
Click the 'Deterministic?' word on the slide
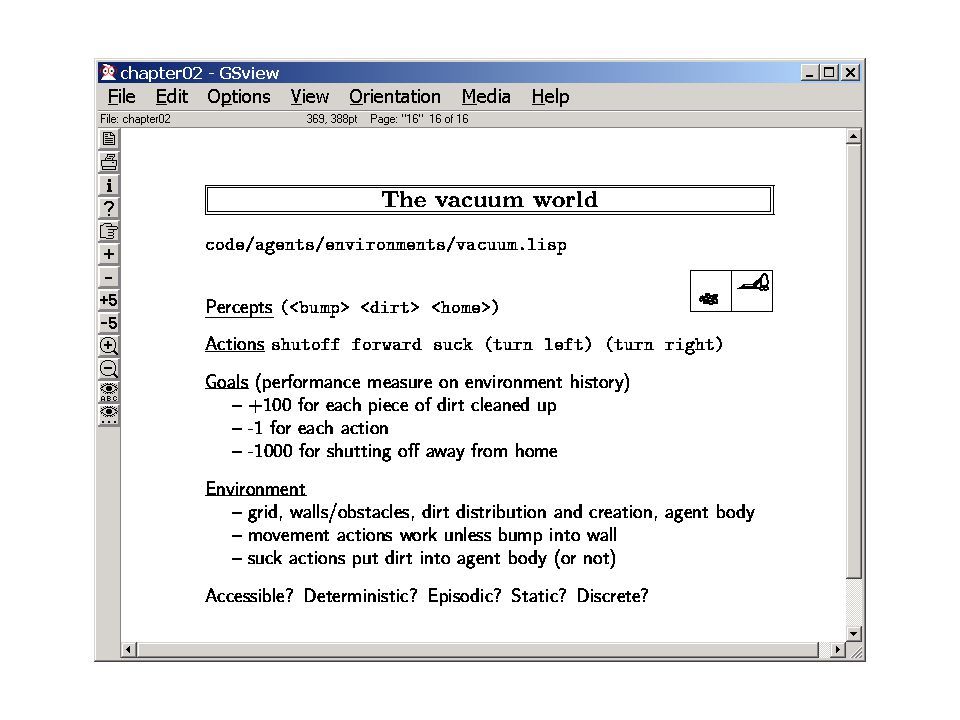point(360,596)
